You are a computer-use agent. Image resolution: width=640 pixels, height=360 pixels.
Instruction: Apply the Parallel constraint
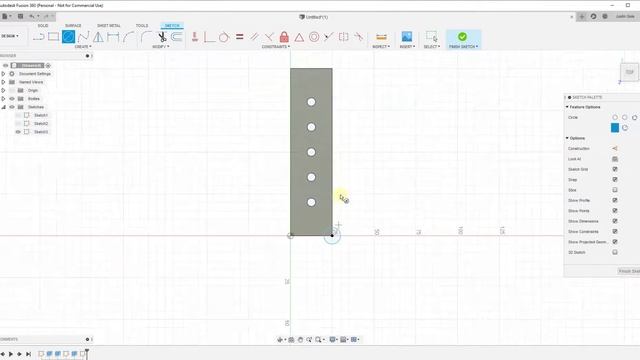(254, 37)
